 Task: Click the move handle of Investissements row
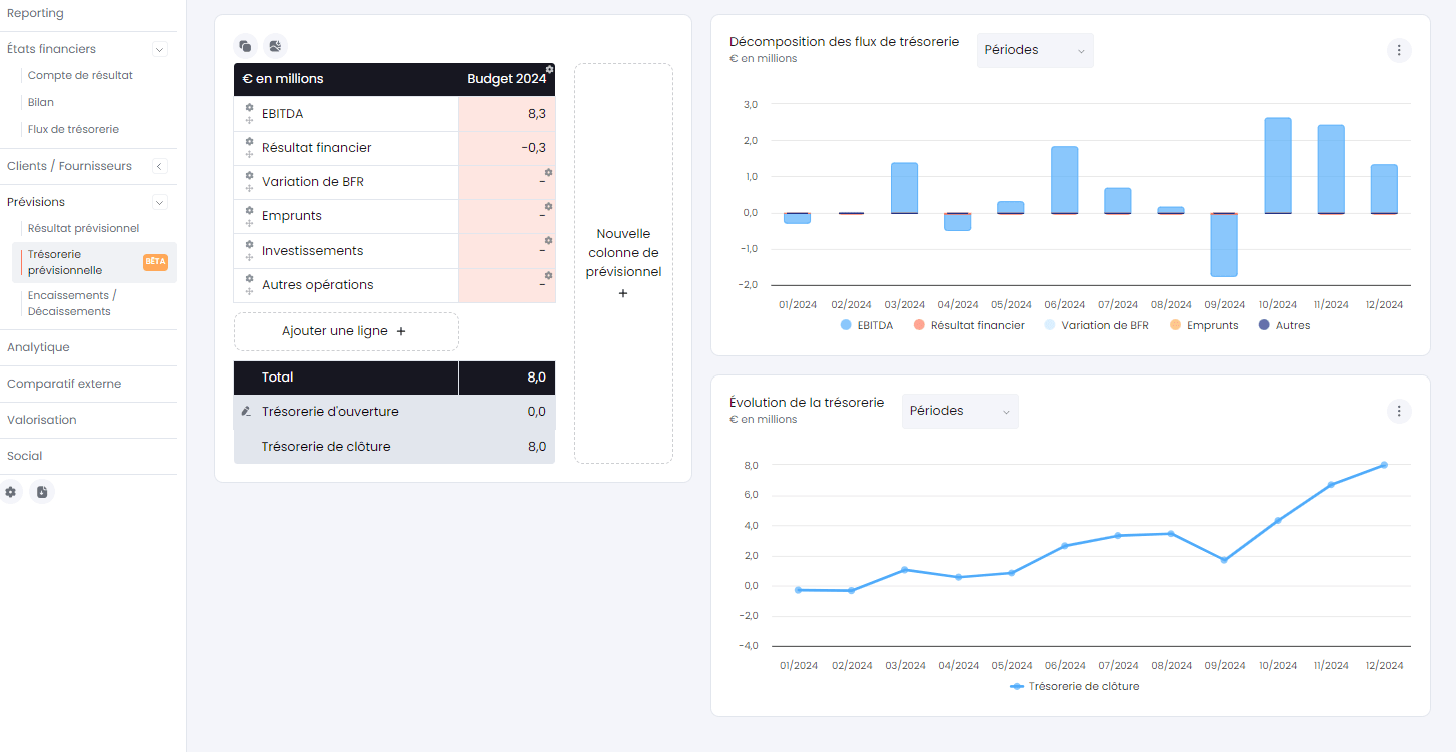249,257
